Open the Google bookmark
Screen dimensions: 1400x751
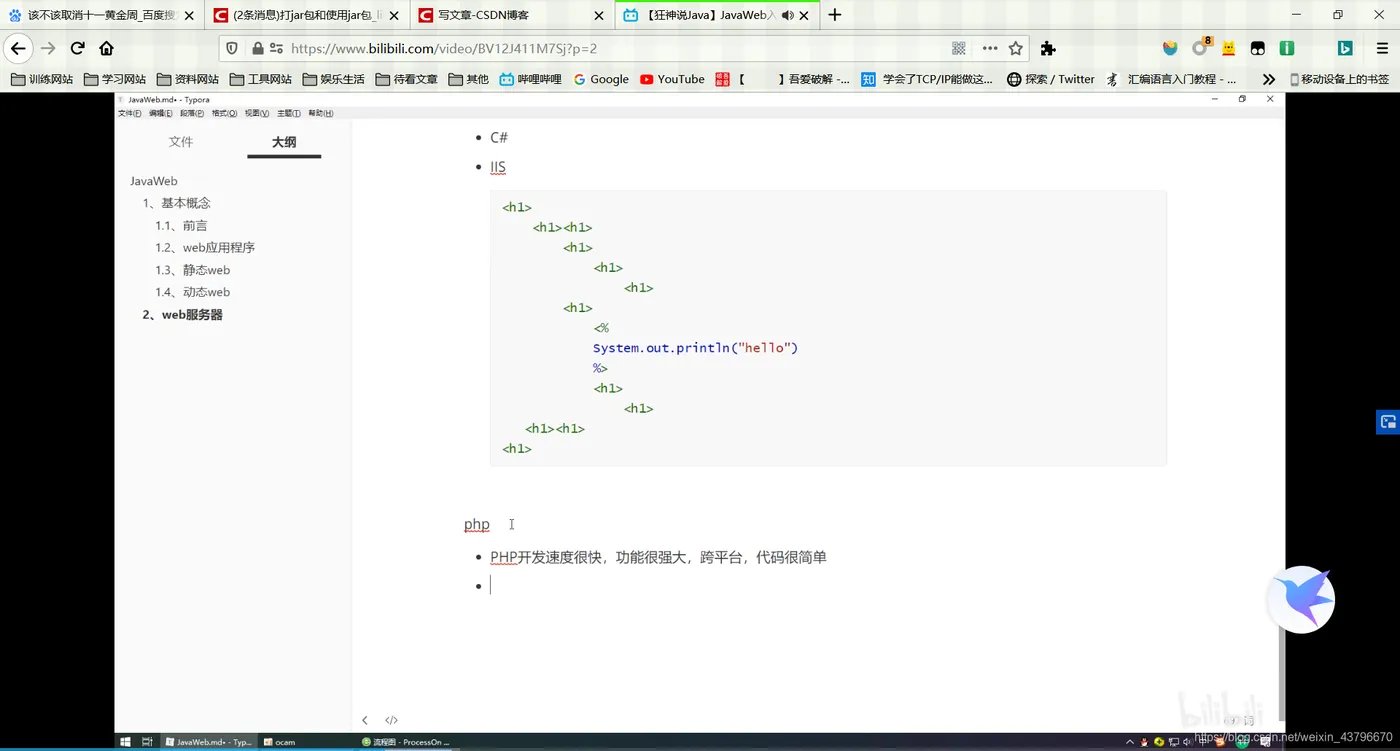tap(601, 79)
